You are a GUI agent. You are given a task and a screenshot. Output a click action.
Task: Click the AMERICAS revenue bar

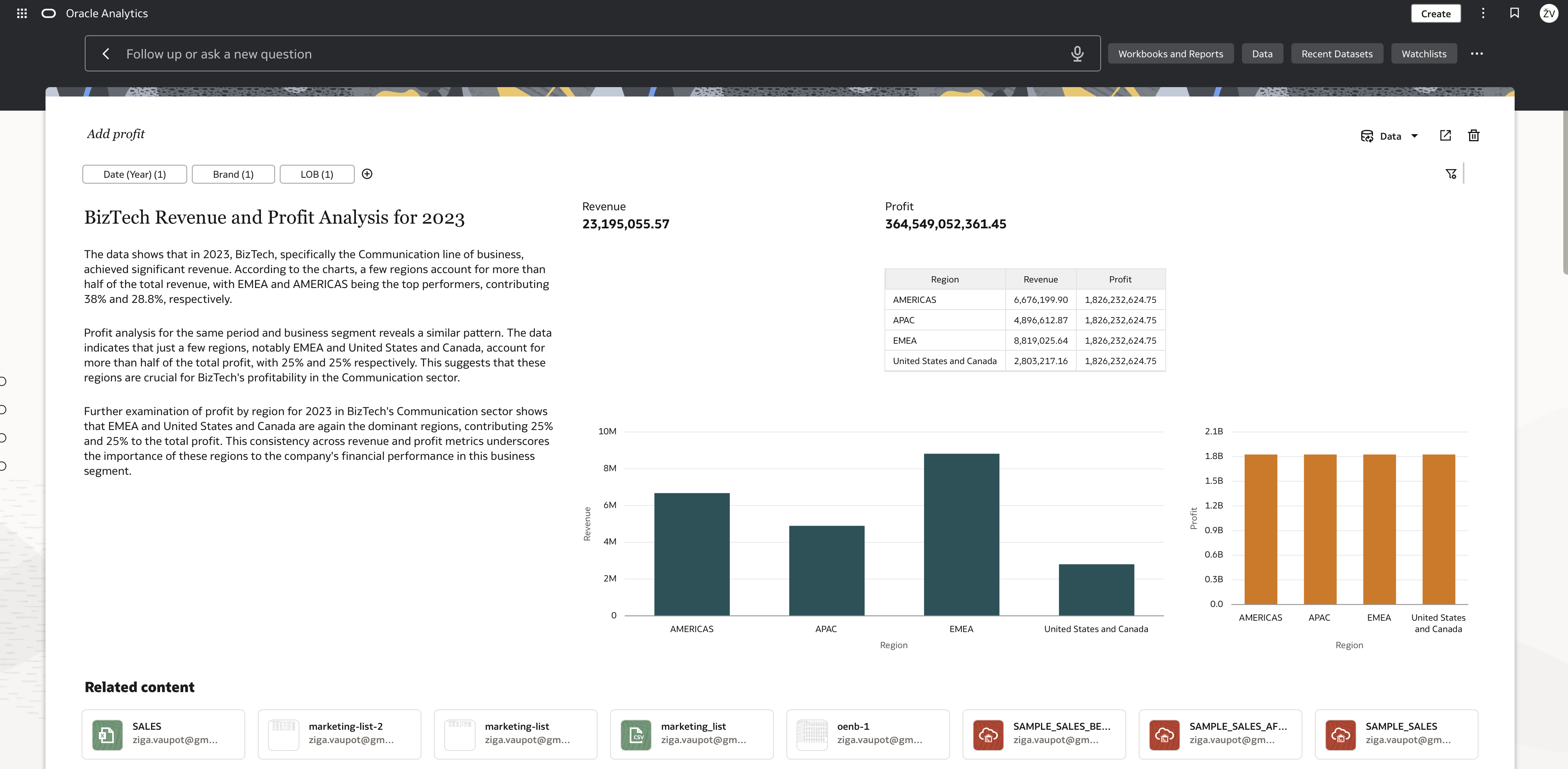point(691,554)
